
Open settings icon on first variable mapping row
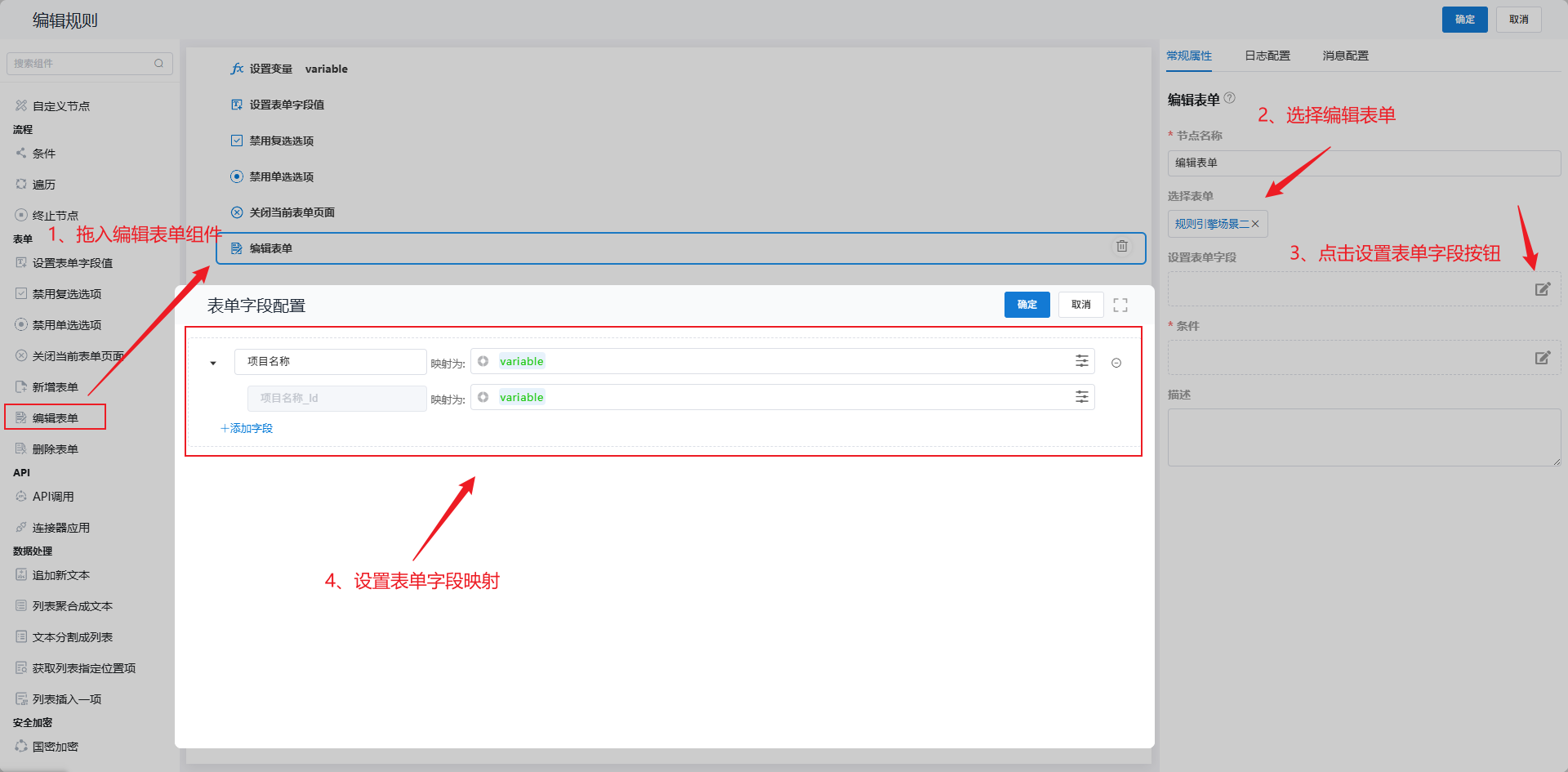click(1081, 361)
